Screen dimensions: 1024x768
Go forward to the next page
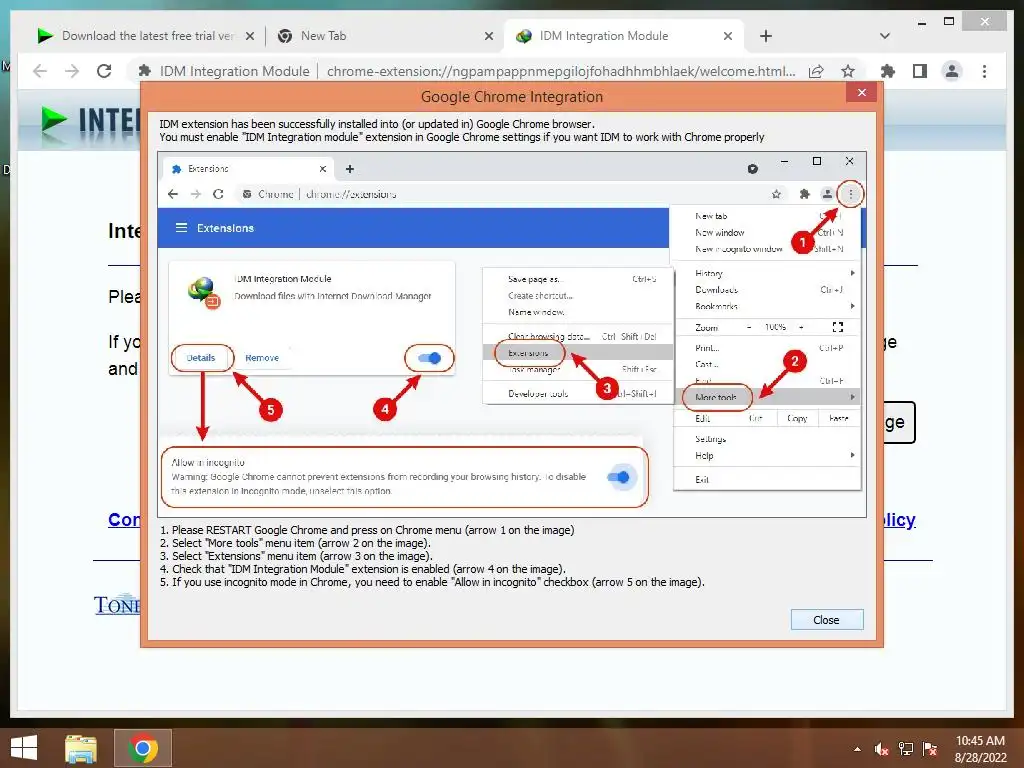[72, 71]
